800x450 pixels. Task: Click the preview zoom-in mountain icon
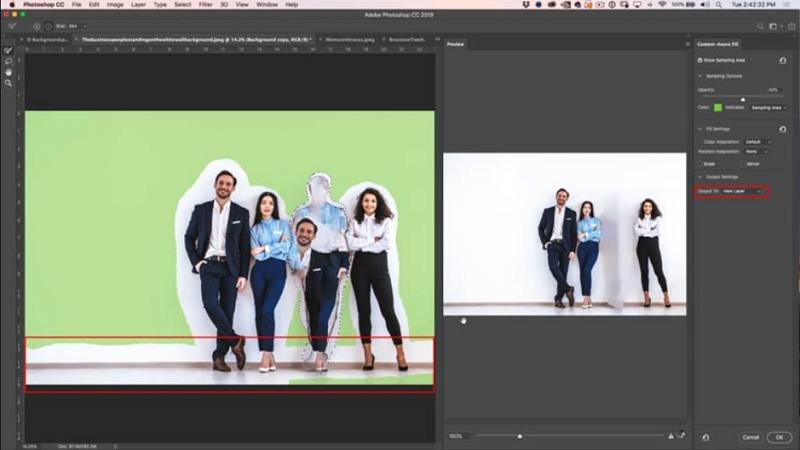[x=671, y=436]
